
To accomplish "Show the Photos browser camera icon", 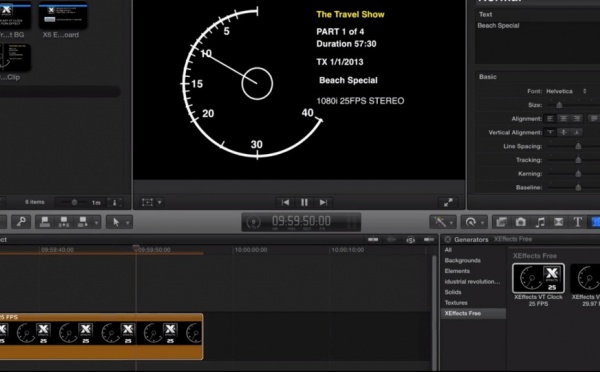I will 520,222.
